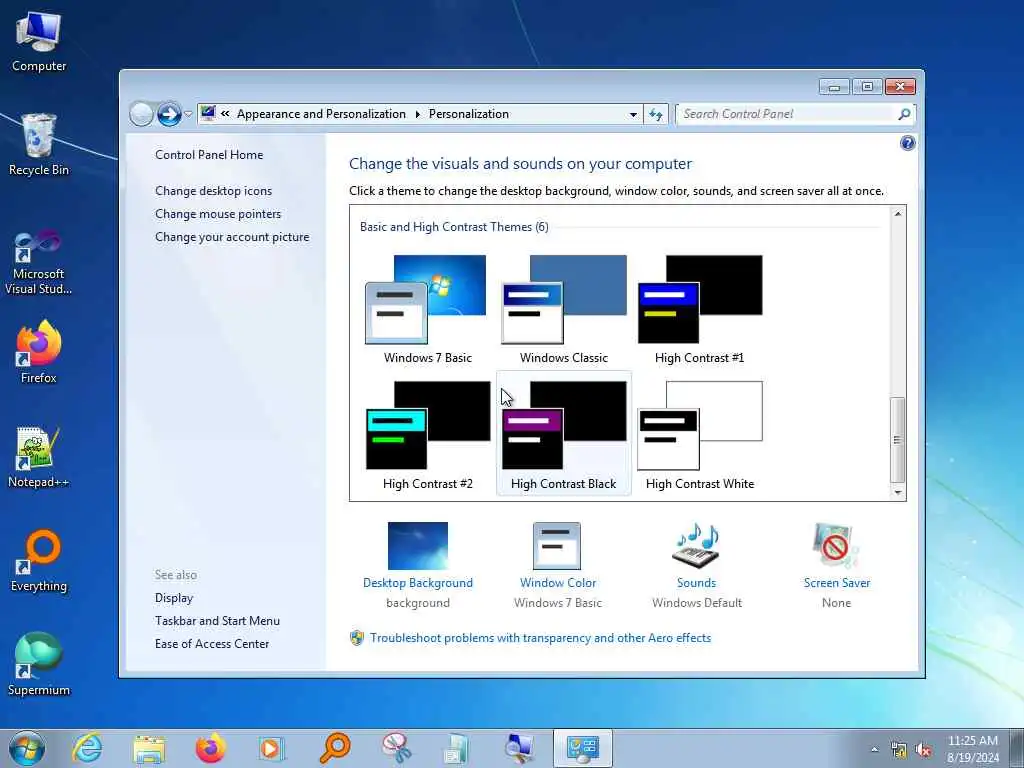Open Display under See also
The height and width of the screenshot is (768, 1024).
click(174, 598)
